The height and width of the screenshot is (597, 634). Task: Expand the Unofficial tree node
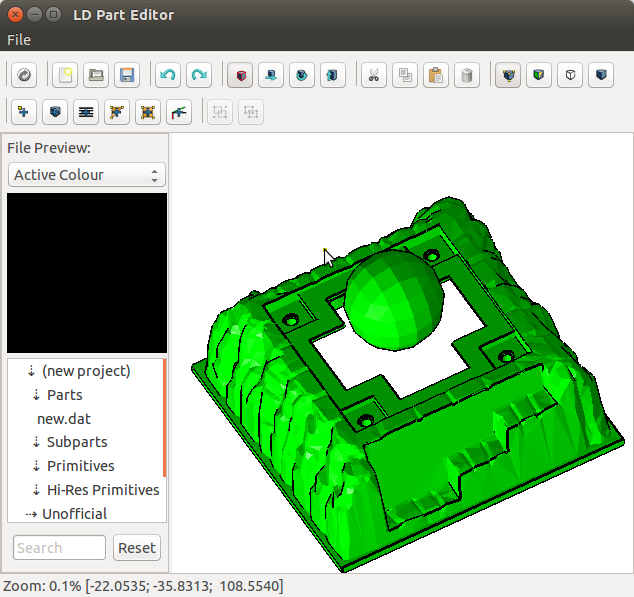[31, 514]
